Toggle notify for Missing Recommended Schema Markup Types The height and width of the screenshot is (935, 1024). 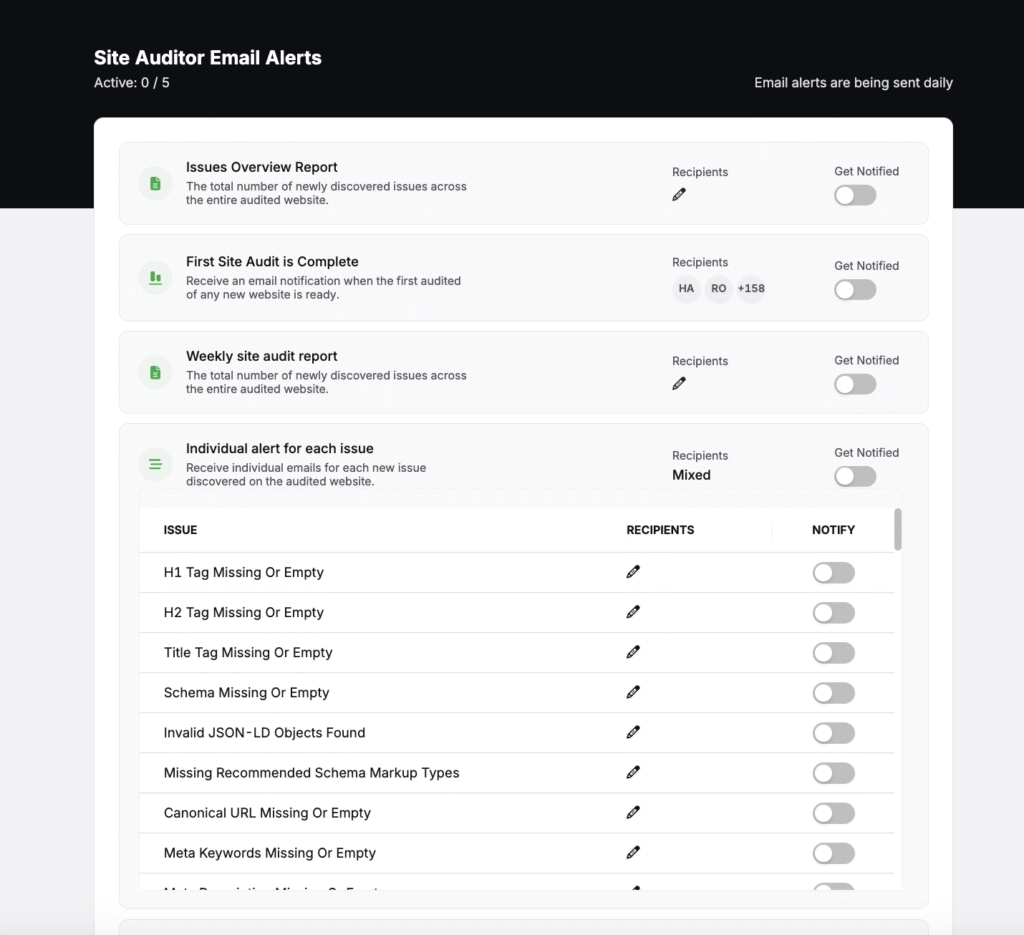pyautogui.click(x=833, y=773)
